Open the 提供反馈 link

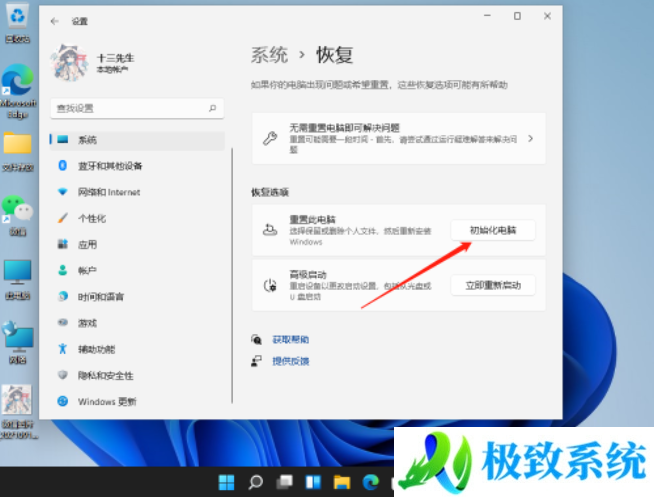tap(291, 361)
